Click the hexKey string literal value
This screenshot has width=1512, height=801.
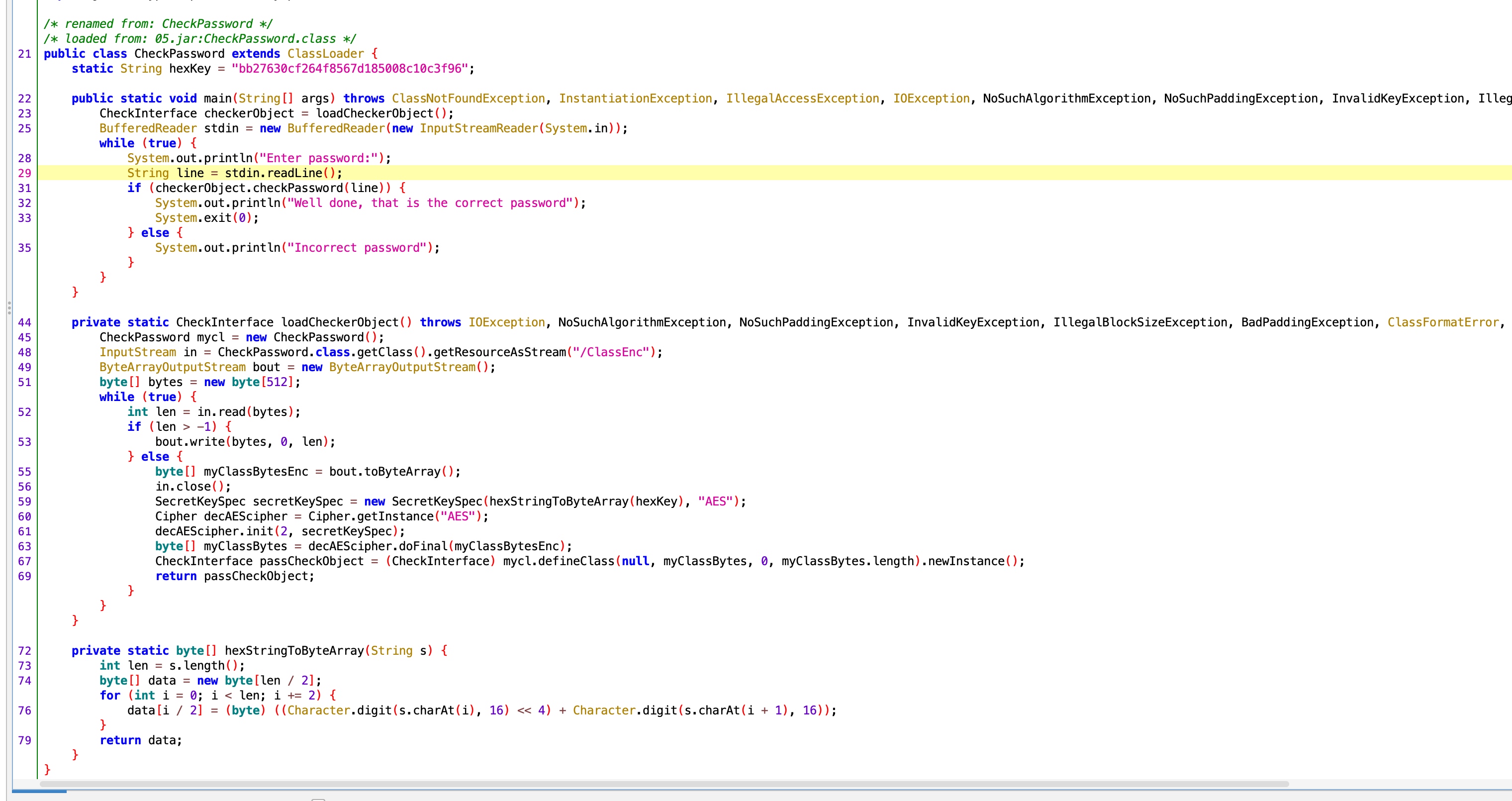coord(349,69)
